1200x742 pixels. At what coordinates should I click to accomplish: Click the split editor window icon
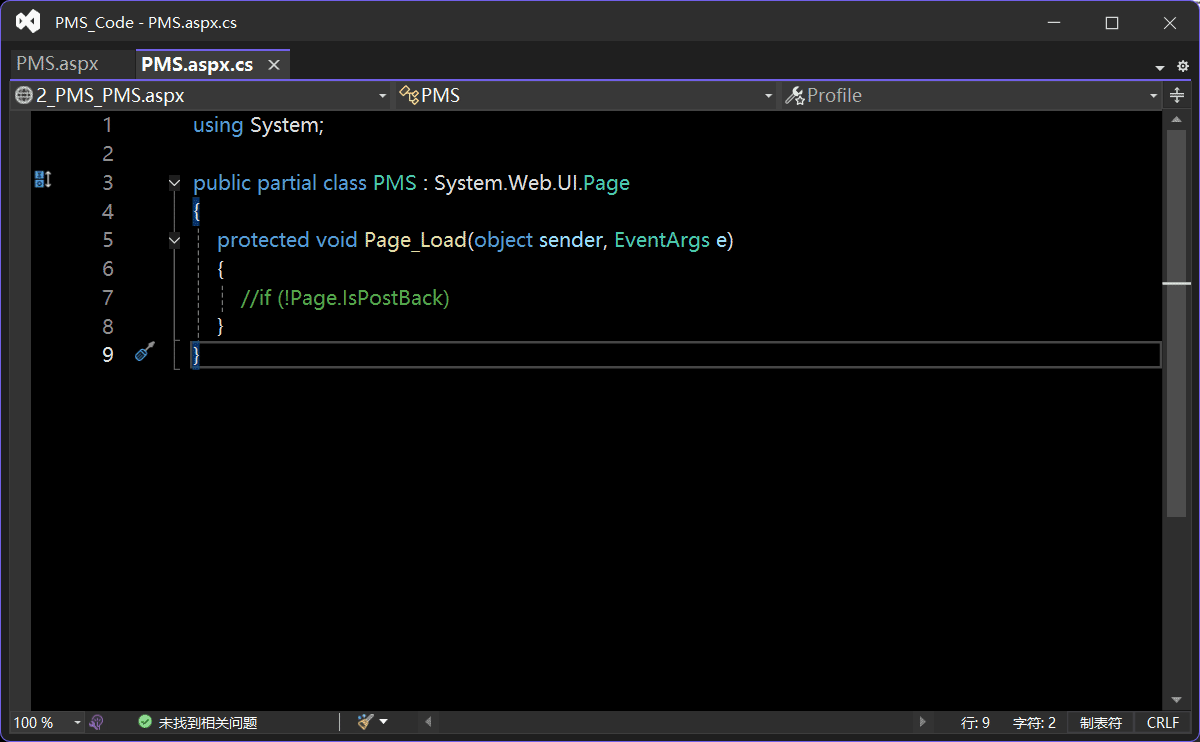[1177, 95]
